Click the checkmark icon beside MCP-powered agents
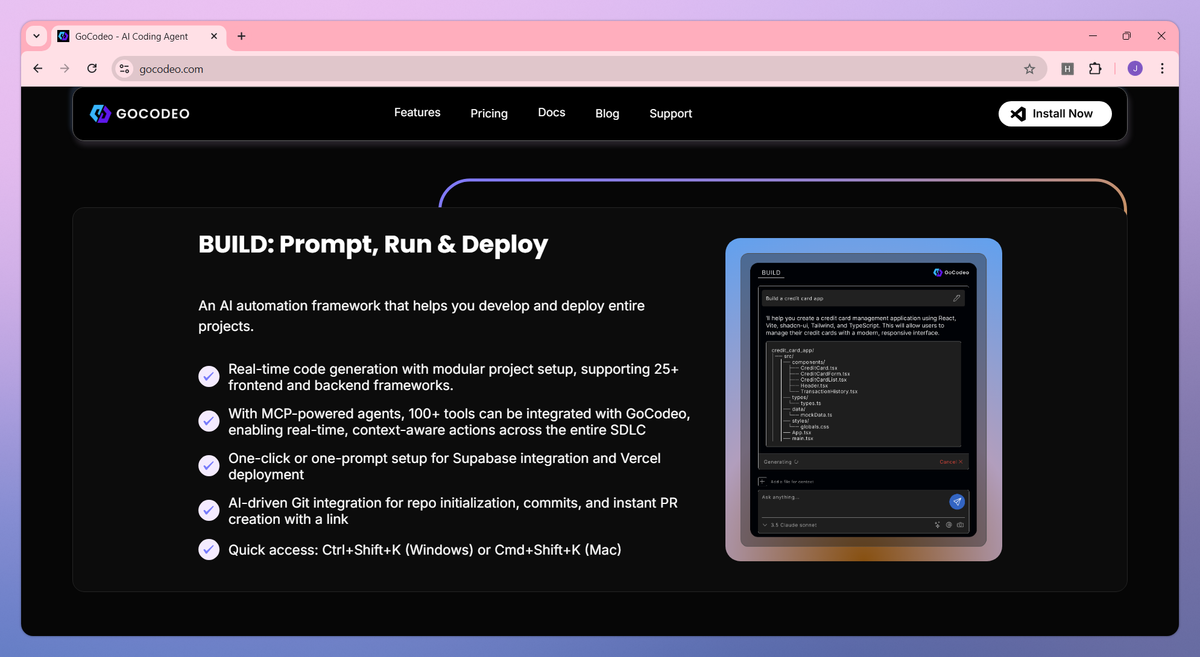Image resolution: width=1200 pixels, height=657 pixels. pyautogui.click(x=208, y=421)
